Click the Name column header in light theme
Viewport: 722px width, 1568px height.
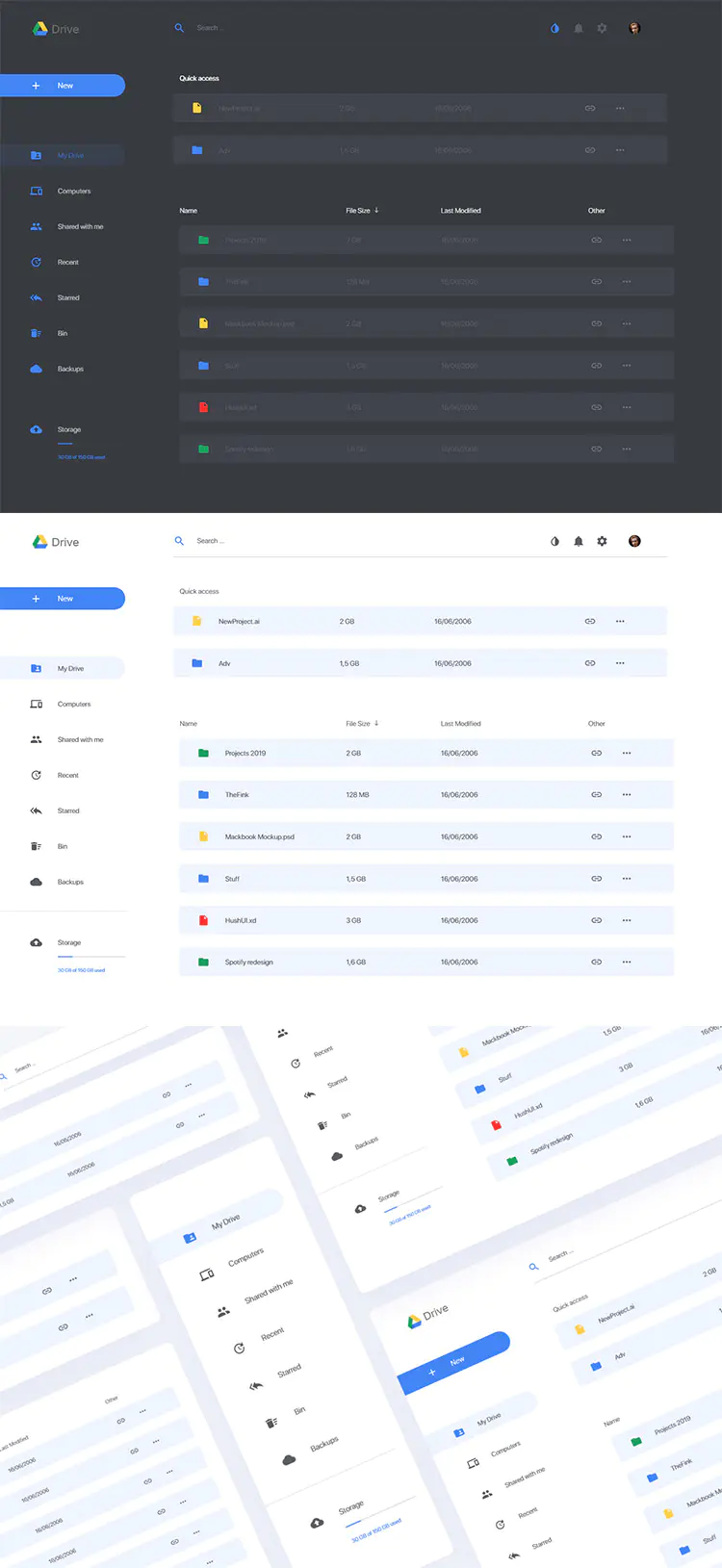pos(189,723)
